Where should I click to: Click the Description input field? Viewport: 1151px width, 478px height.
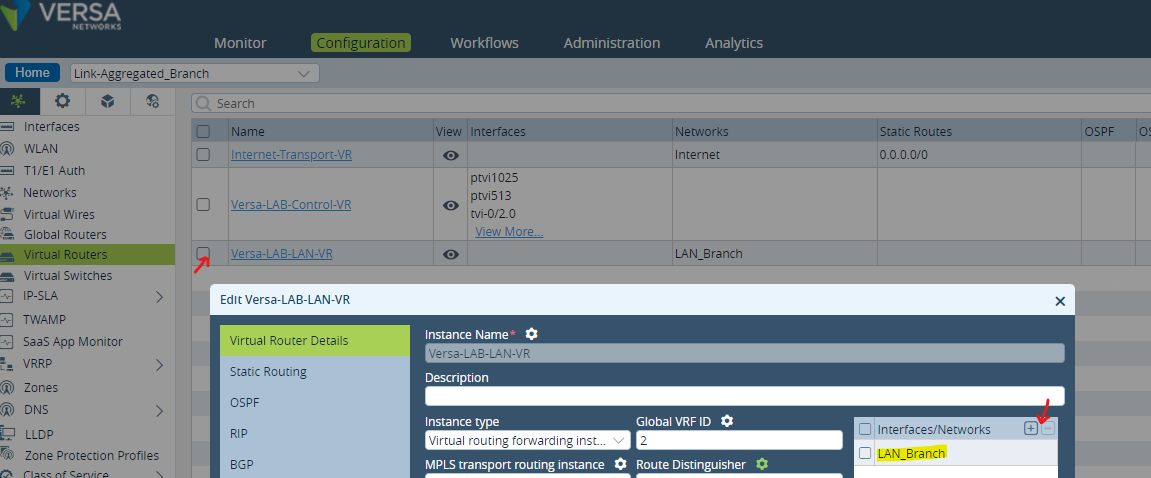[x=744, y=396]
